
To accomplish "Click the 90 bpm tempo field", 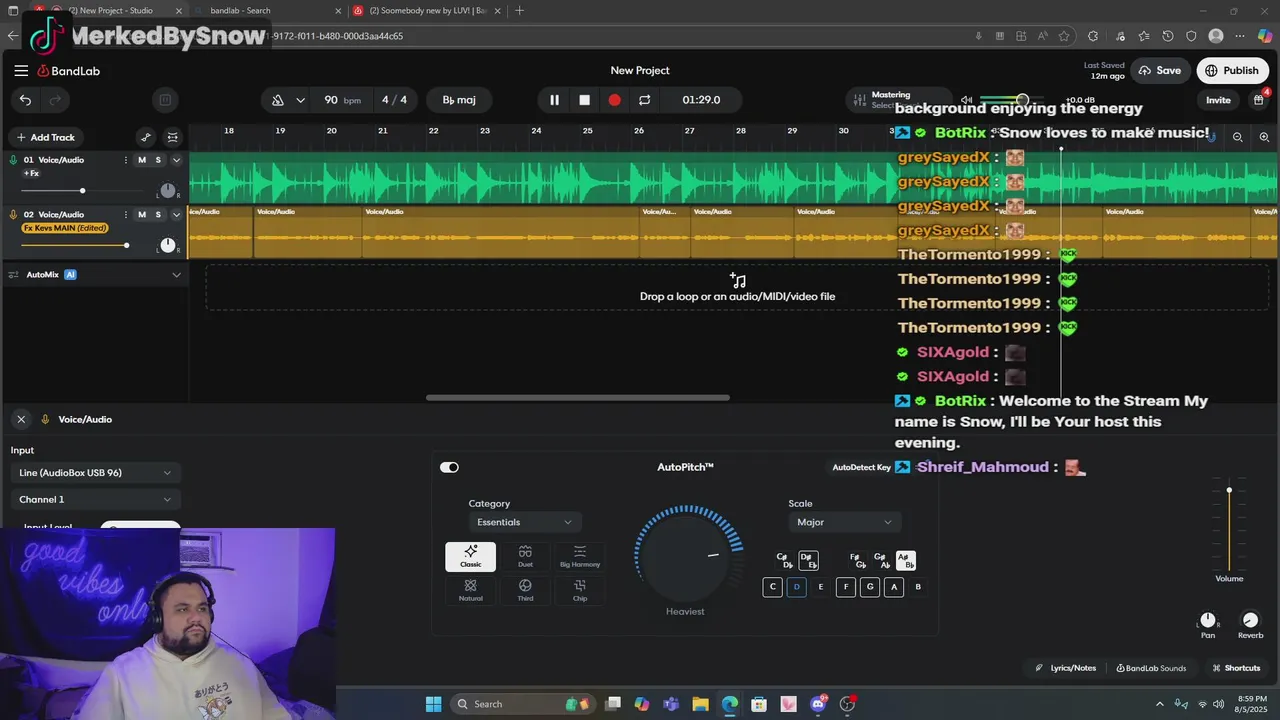I will pos(342,100).
